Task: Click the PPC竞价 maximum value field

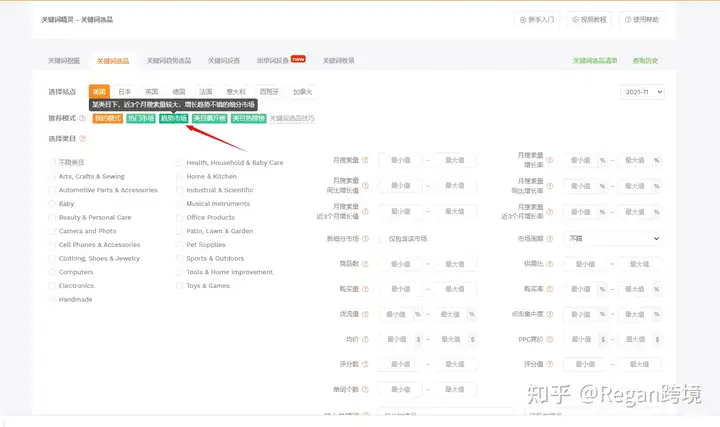Action: click(636, 339)
